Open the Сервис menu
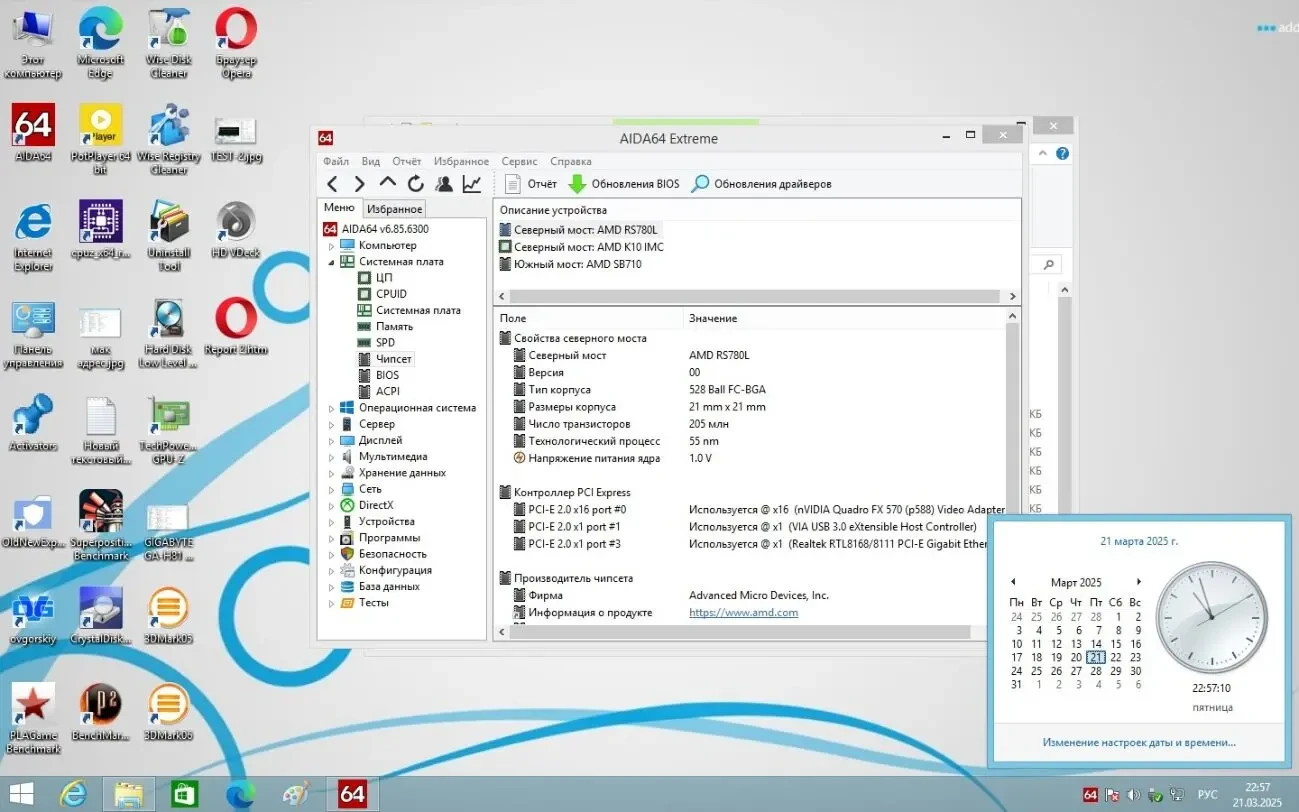The width and height of the screenshot is (1299, 812). tap(519, 161)
